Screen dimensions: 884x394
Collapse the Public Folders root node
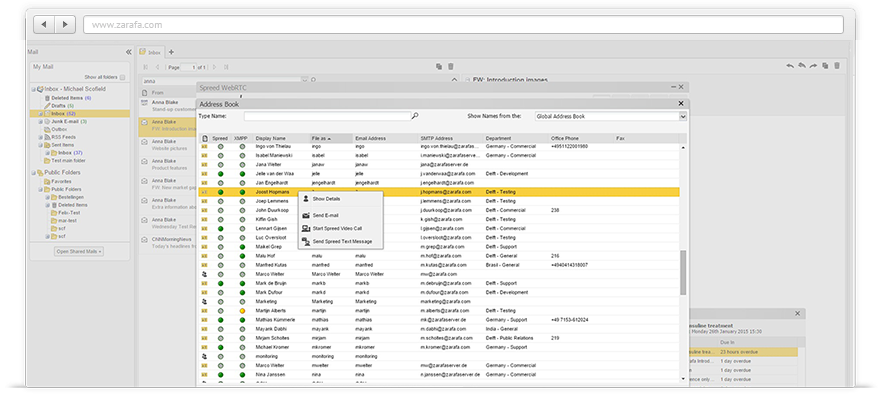(33, 172)
